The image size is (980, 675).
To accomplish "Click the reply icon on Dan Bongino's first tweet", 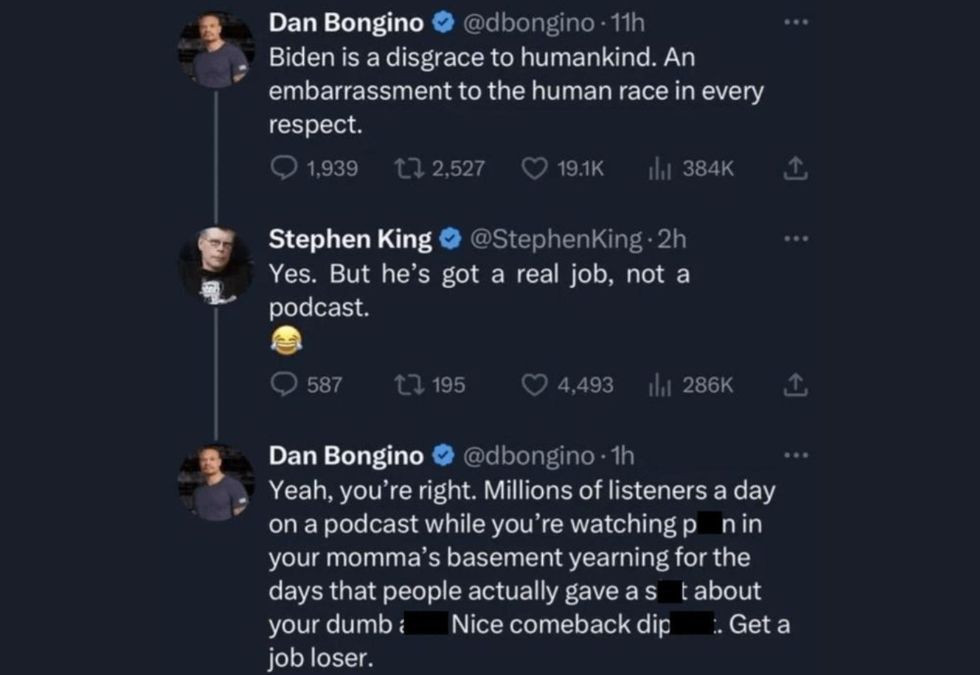I will point(283,168).
